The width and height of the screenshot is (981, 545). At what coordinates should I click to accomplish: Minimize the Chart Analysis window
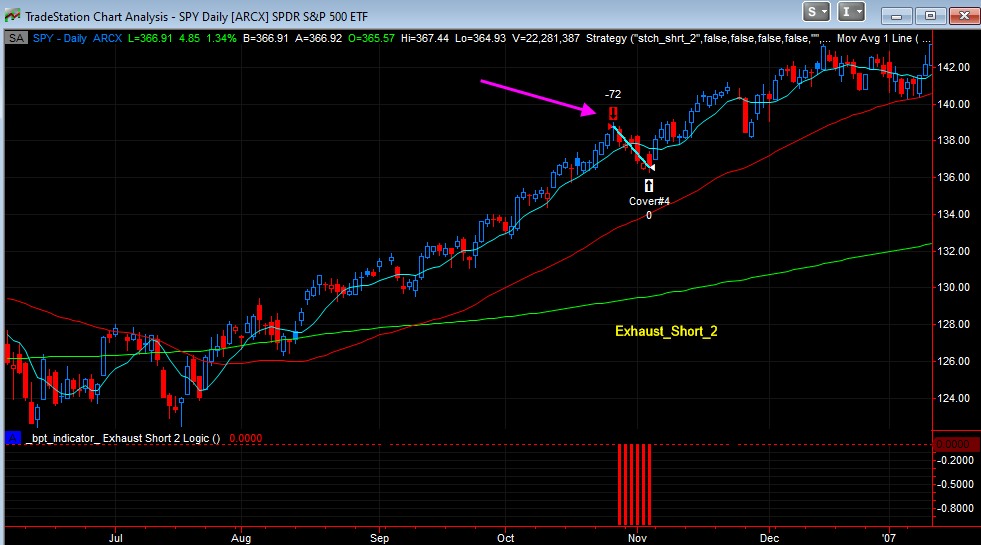point(899,14)
